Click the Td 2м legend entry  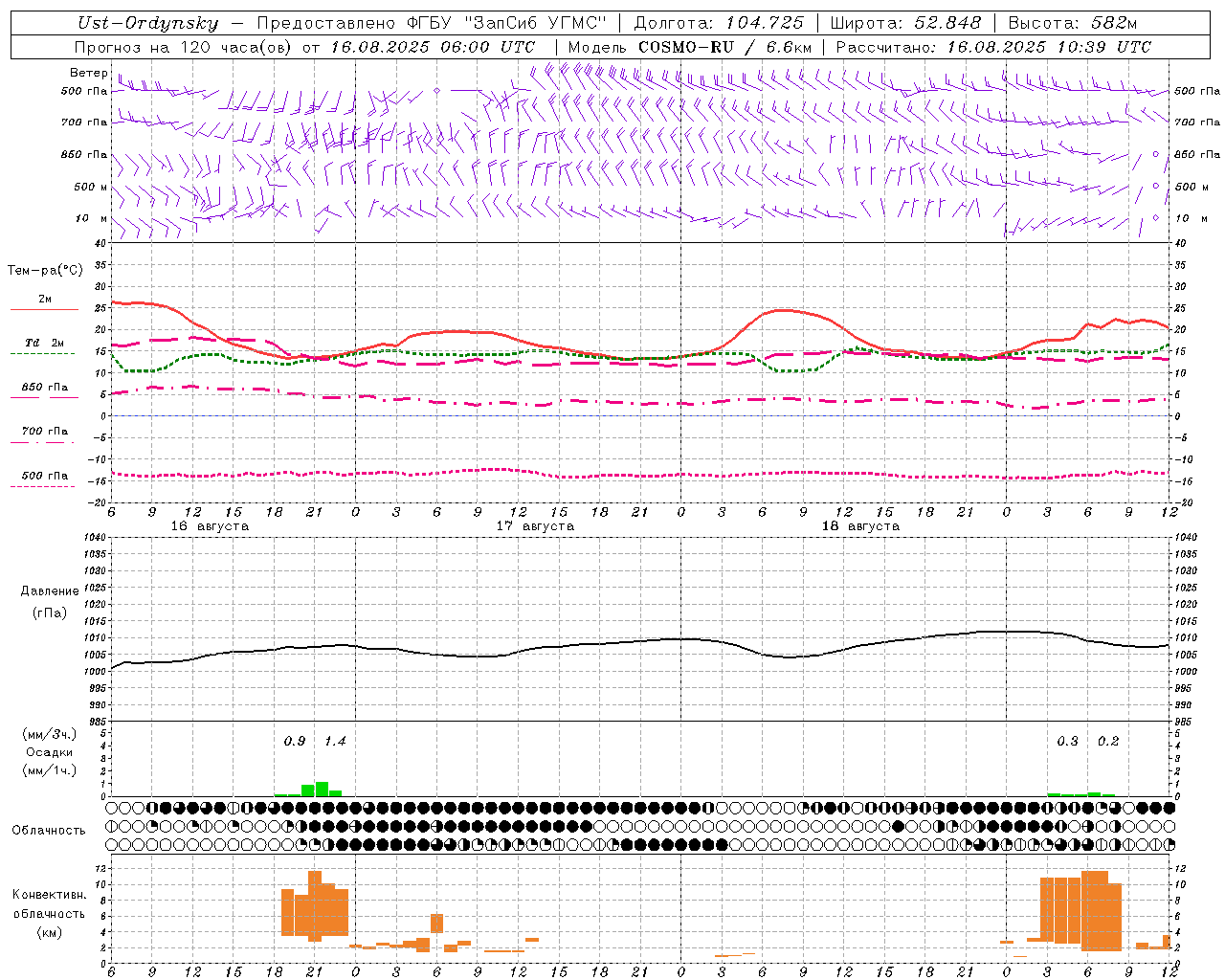(45, 343)
